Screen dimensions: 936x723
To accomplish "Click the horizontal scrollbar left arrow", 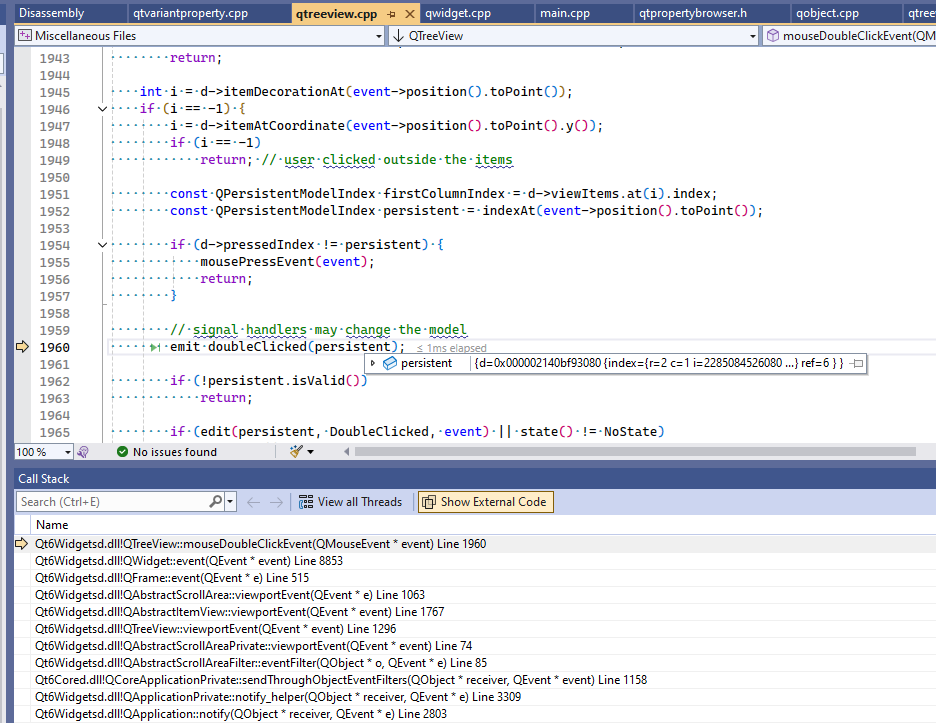I will tap(347, 452).
